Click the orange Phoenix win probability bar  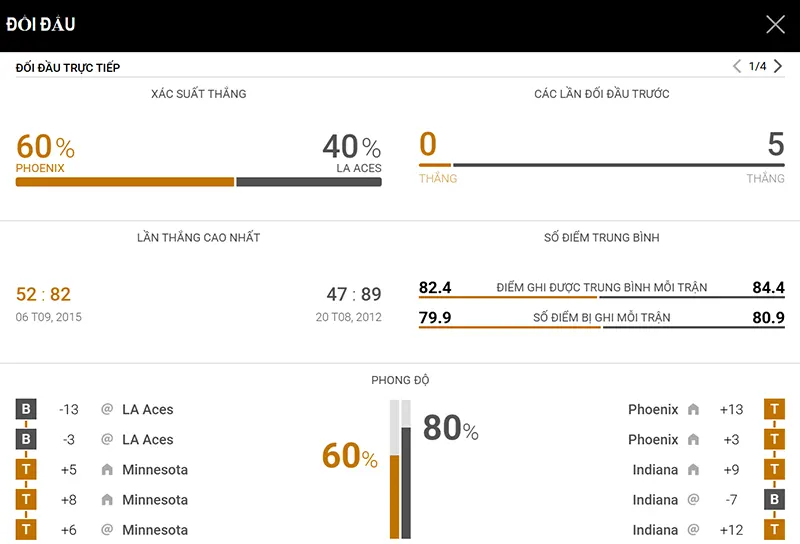pyautogui.click(x=125, y=182)
